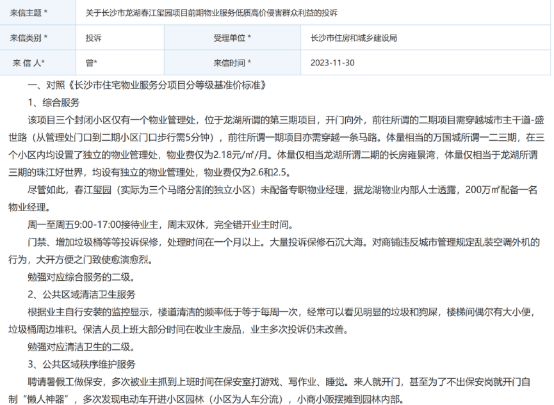Select the complaint subject title text

pos(211,13)
